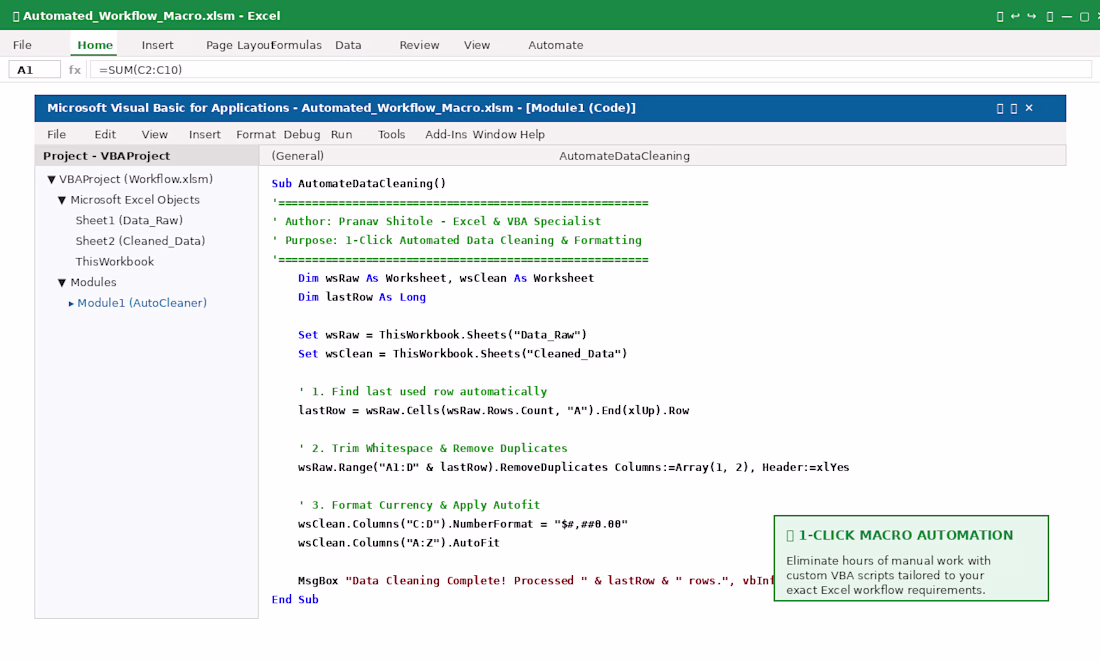
Task: Open the Tools menu
Action: [391, 134]
